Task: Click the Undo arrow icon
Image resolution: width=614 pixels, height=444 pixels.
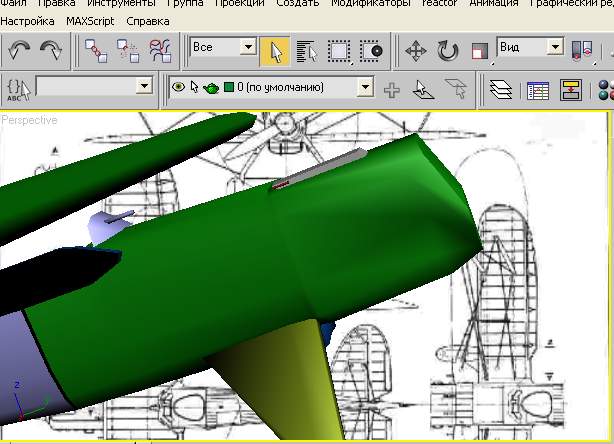Action: (19, 48)
